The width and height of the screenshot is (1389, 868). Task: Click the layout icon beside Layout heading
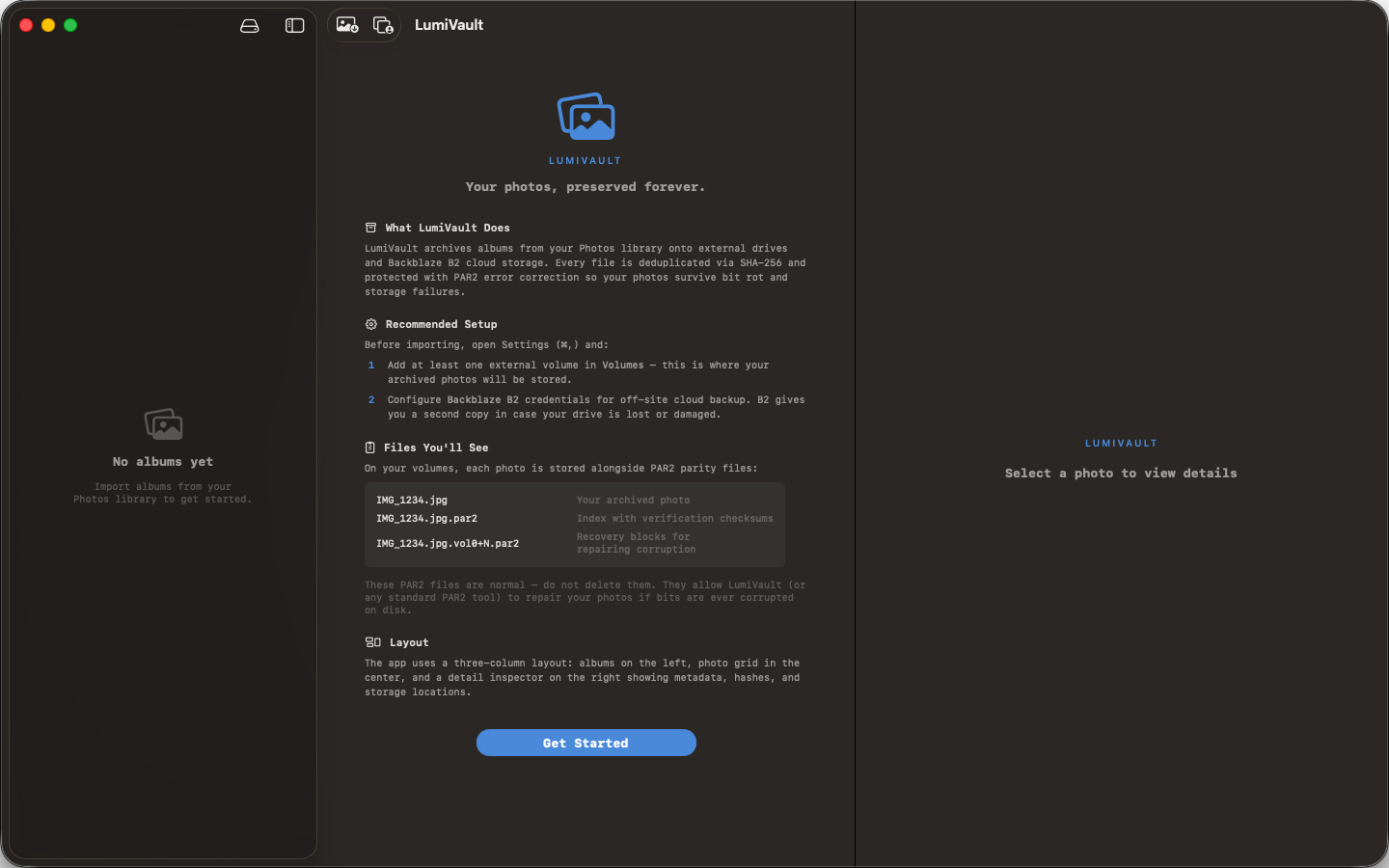pyautogui.click(x=372, y=642)
